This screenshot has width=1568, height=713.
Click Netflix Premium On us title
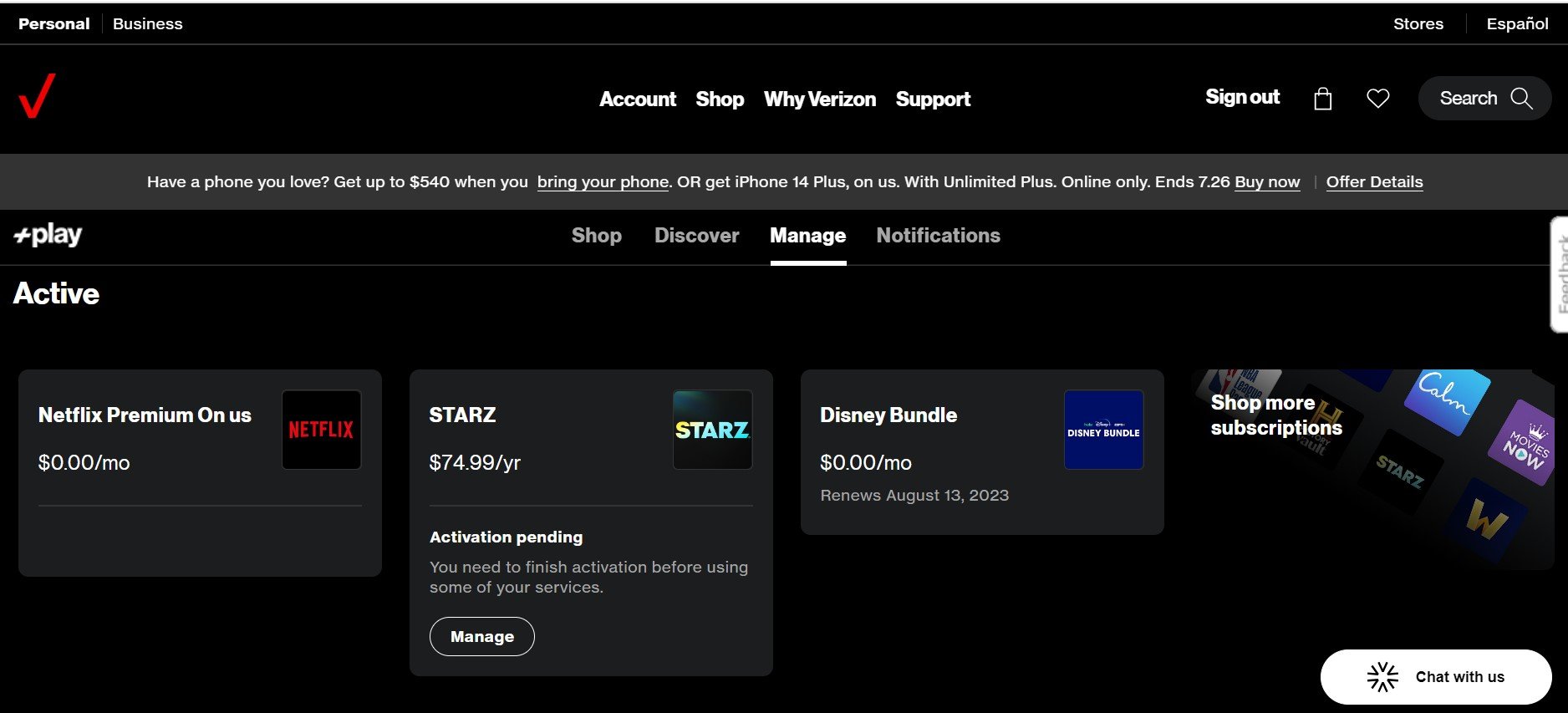pos(145,415)
